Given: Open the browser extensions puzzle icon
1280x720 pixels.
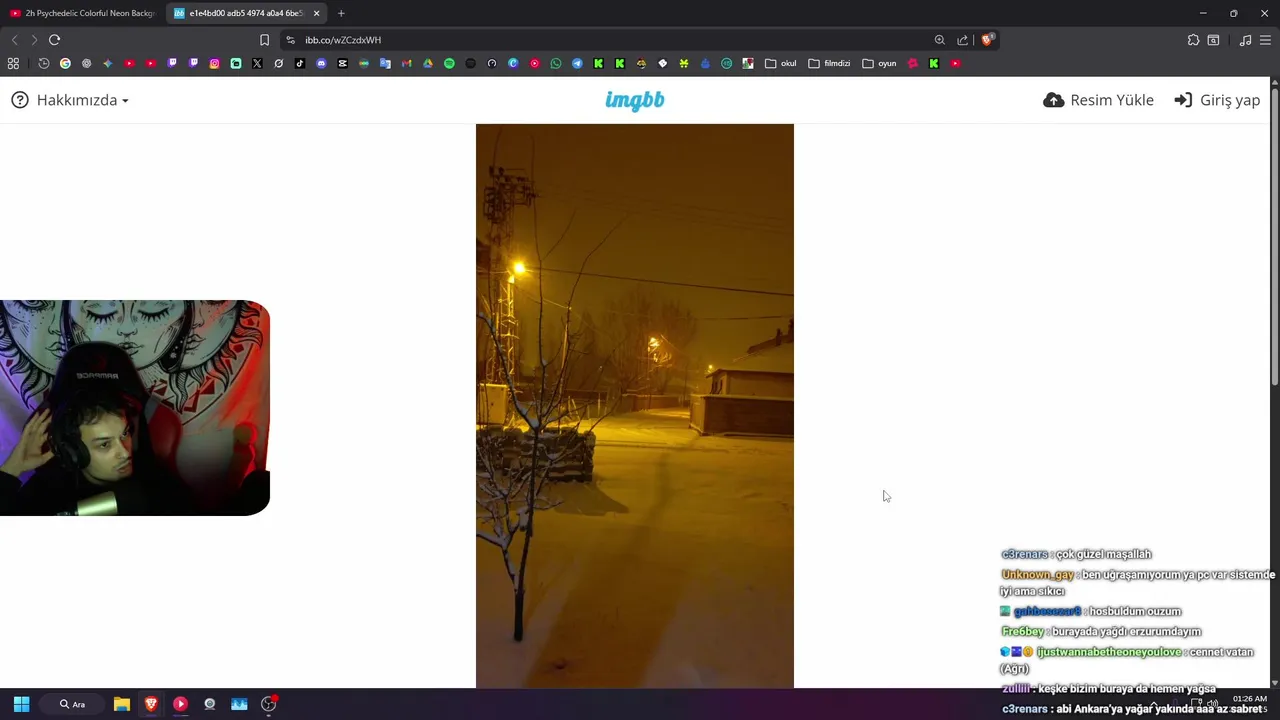Looking at the screenshot, I should [1193, 40].
